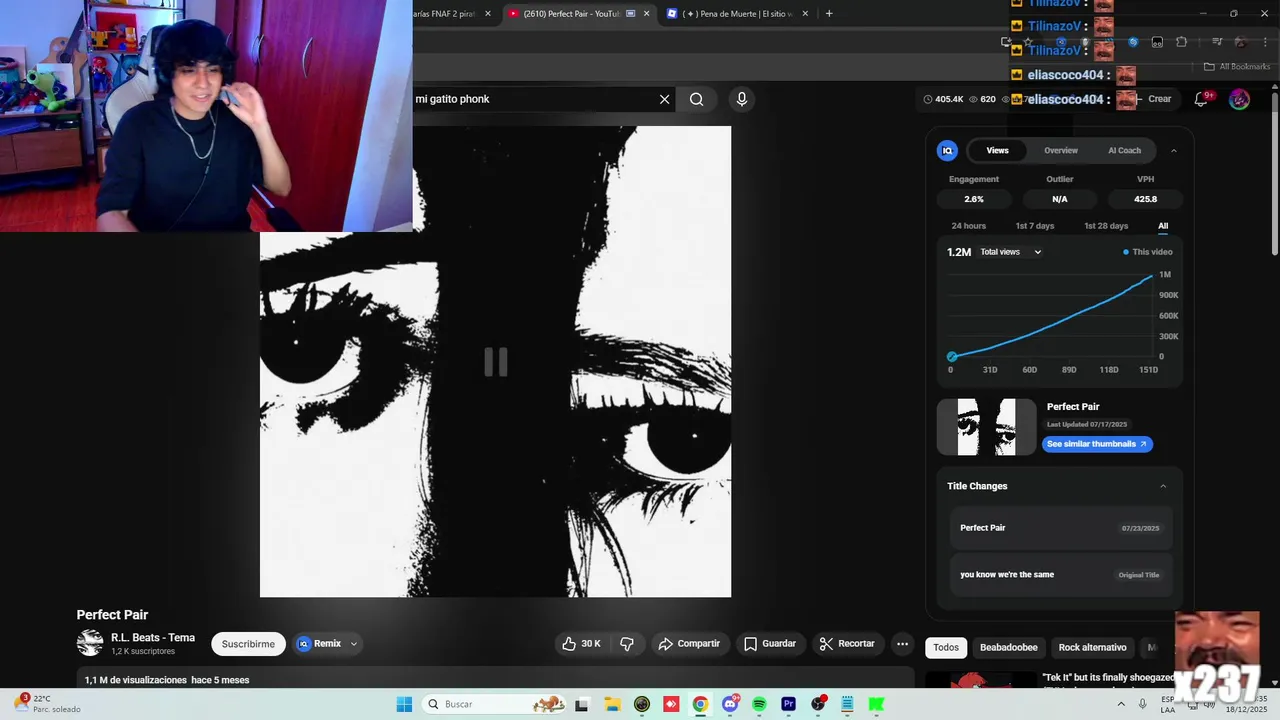Select the 1st 28 days range
Image resolution: width=1280 pixels, height=720 pixels.
1106,226
